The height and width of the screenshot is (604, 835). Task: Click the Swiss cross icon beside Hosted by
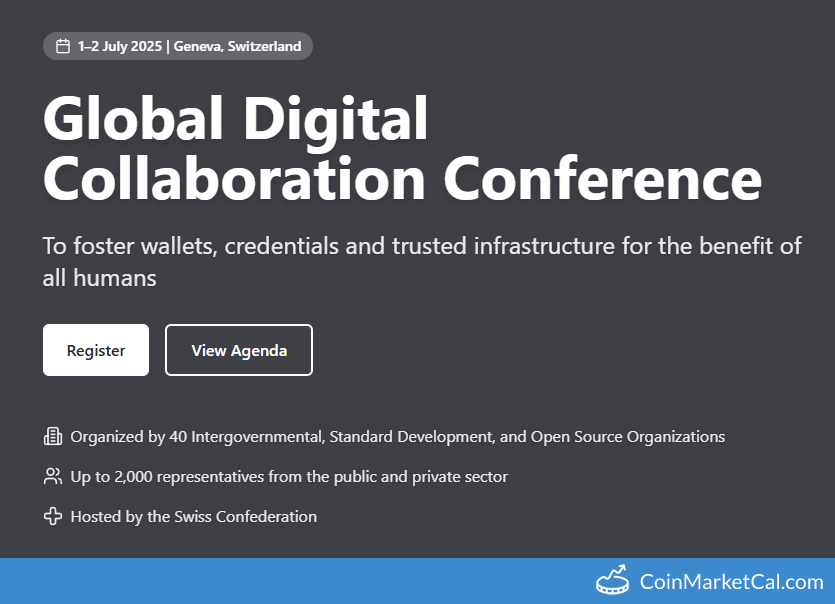click(x=53, y=516)
